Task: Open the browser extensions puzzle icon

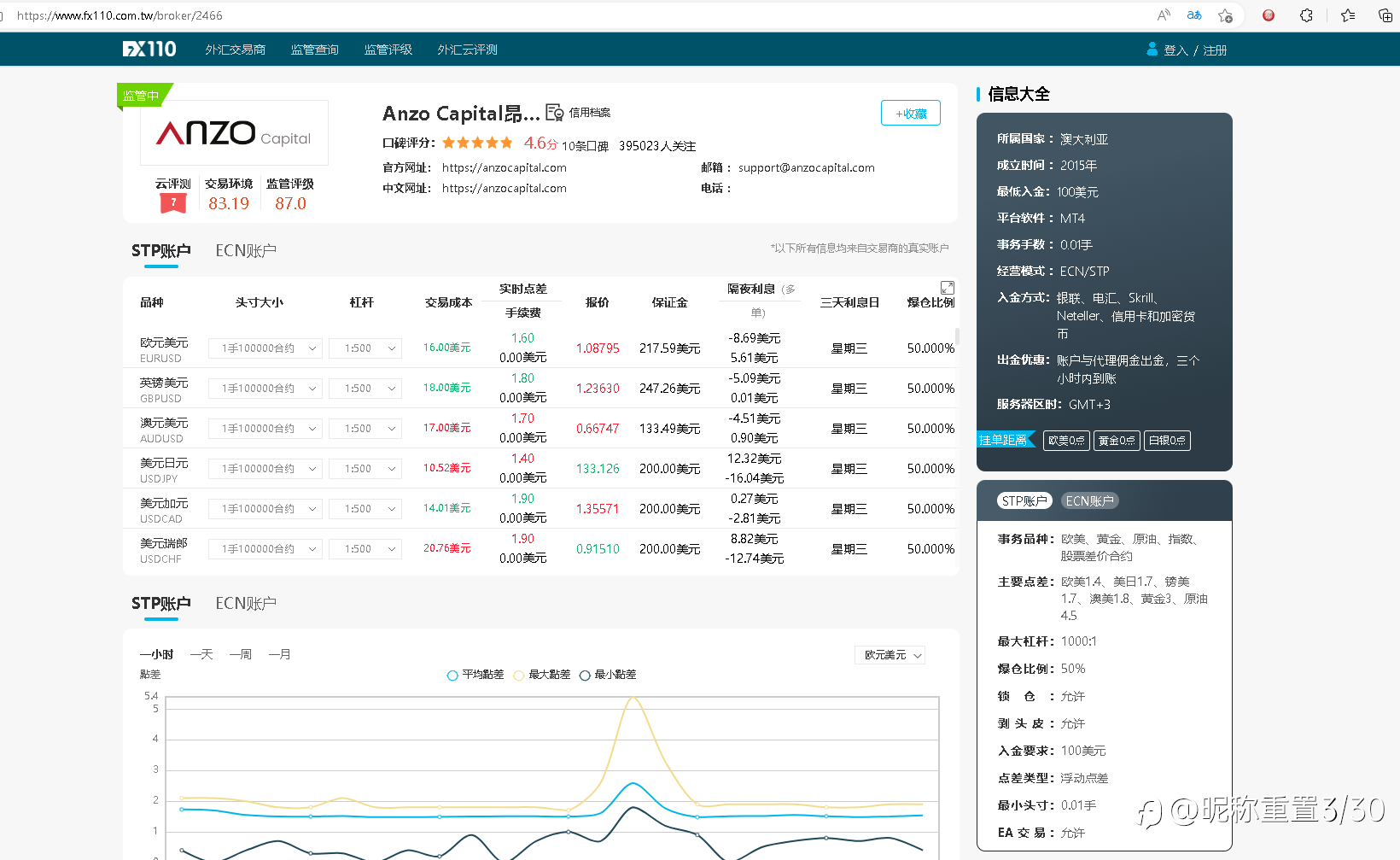Action: coord(1306,15)
